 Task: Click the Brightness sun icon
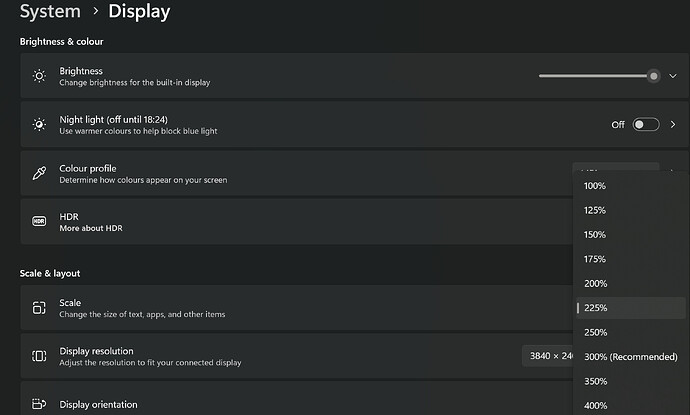click(x=39, y=76)
